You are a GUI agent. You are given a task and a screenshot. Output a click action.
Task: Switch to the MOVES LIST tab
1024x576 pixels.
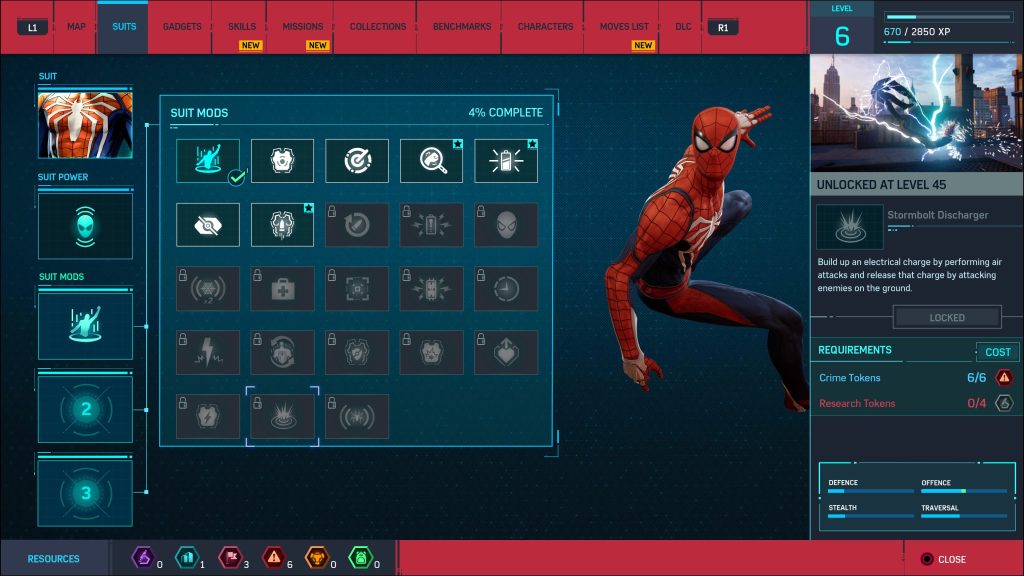pyautogui.click(x=622, y=27)
